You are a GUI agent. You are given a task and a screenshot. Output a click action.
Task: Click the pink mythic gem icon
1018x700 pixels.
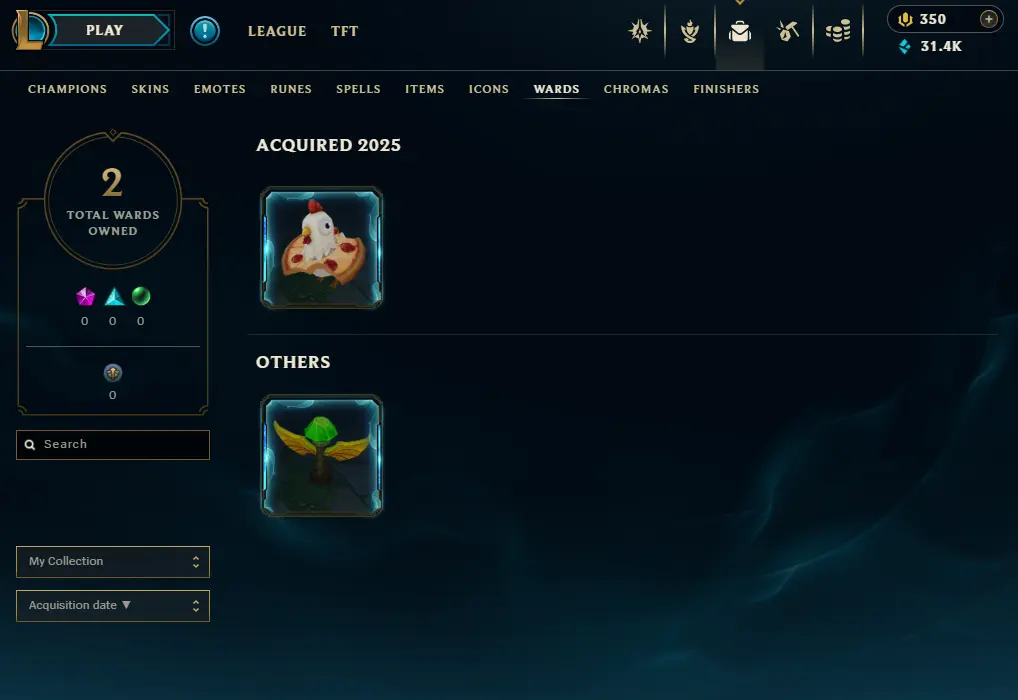coord(85,297)
